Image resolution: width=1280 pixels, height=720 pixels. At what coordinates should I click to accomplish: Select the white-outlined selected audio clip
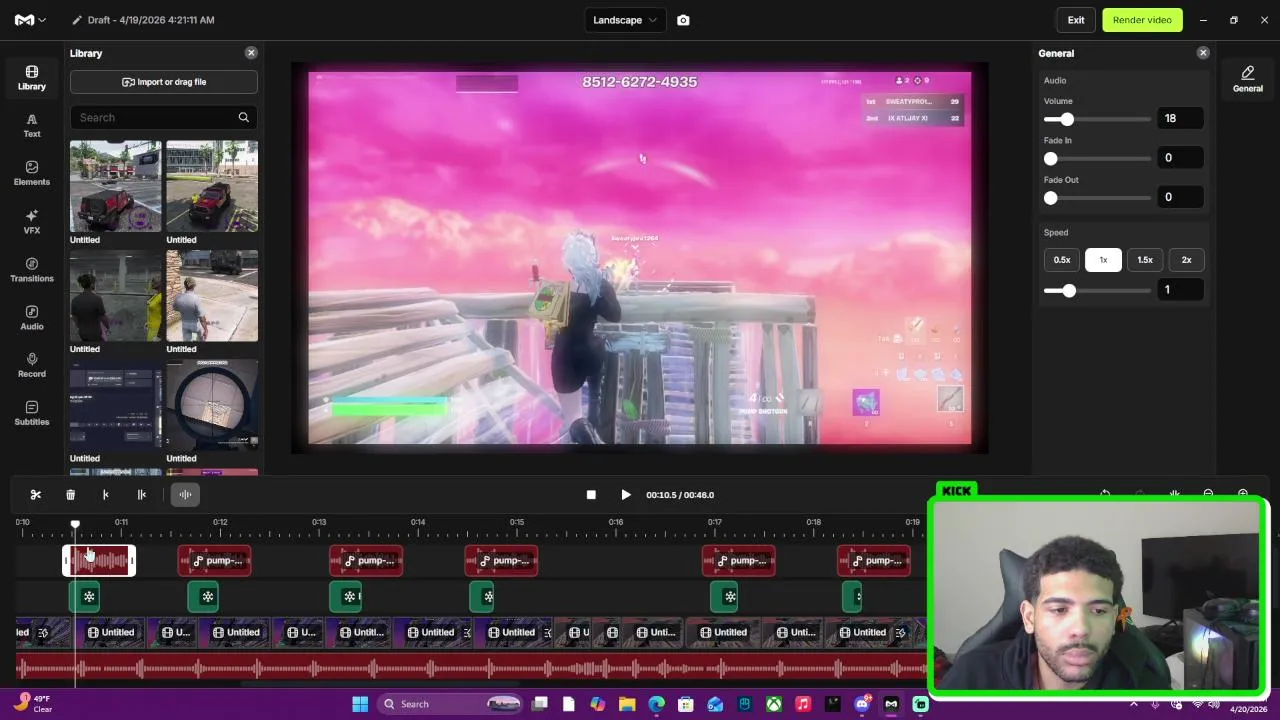pyautogui.click(x=99, y=561)
